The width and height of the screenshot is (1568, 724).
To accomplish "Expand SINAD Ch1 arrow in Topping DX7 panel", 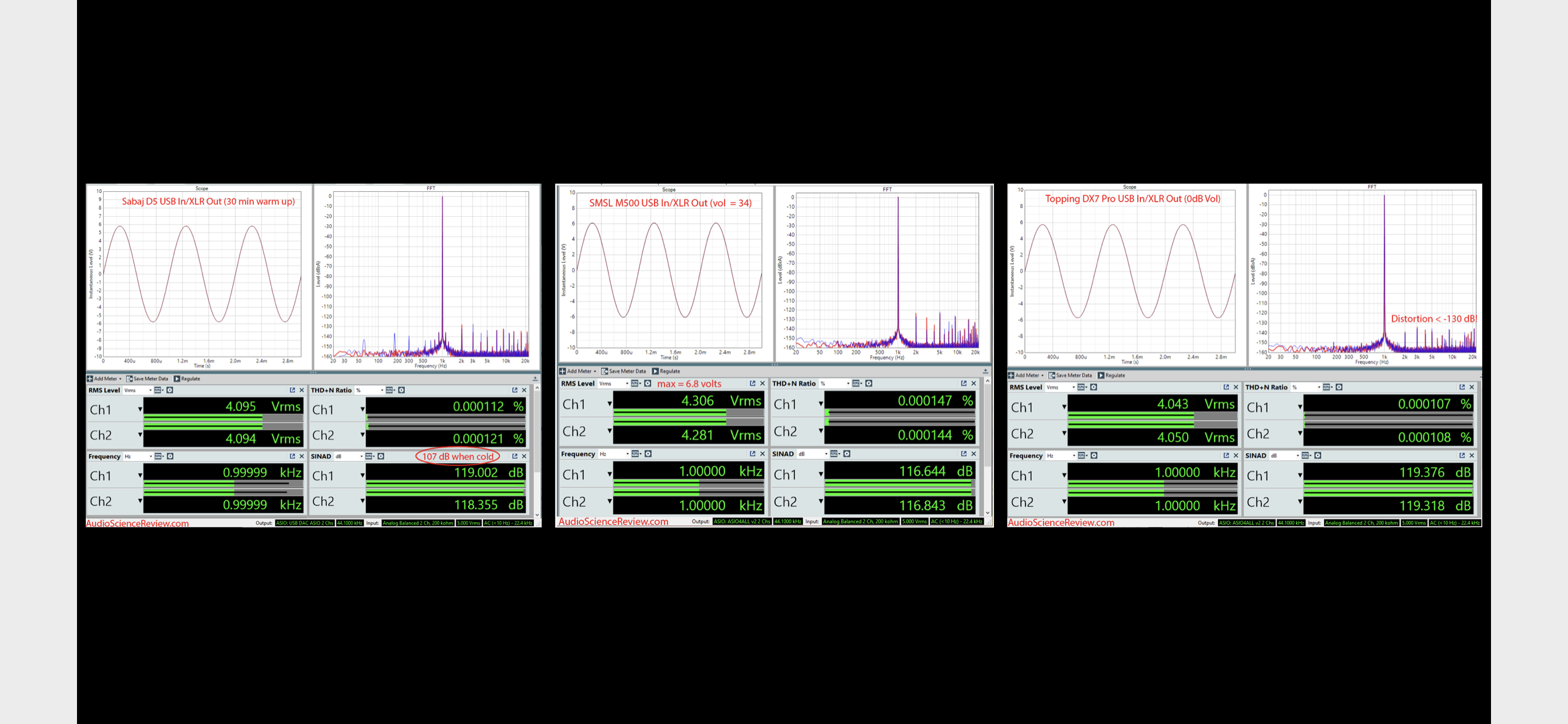I will point(1300,475).
